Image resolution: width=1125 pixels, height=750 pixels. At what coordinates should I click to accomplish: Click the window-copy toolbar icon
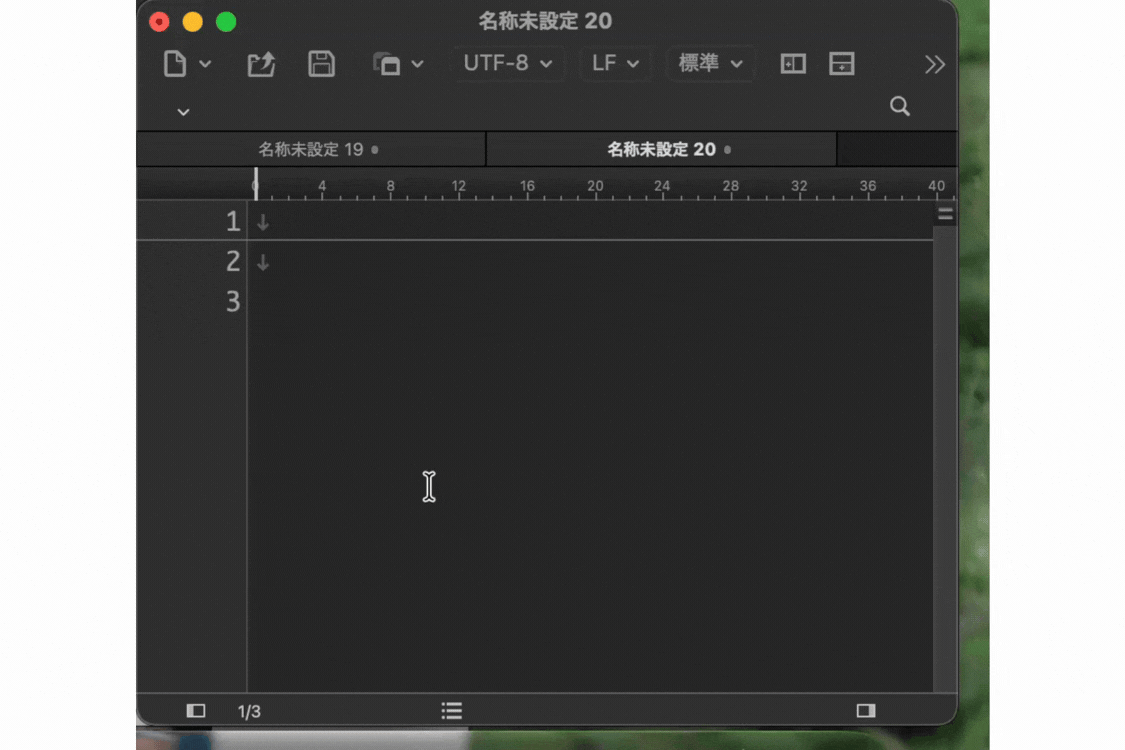pyautogui.click(x=387, y=64)
